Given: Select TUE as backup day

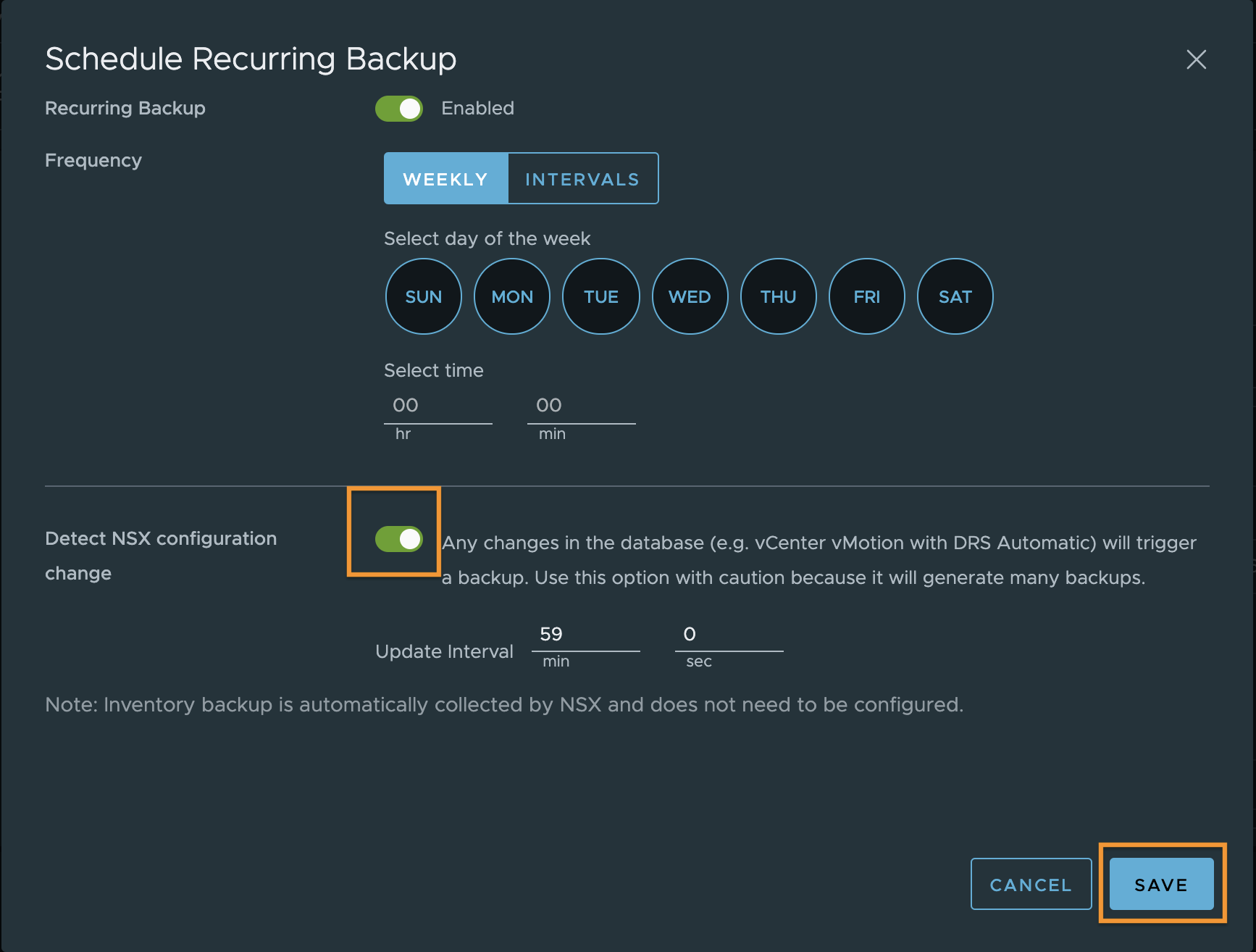Looking at the screenshot, I should click(x=600, y=296).
